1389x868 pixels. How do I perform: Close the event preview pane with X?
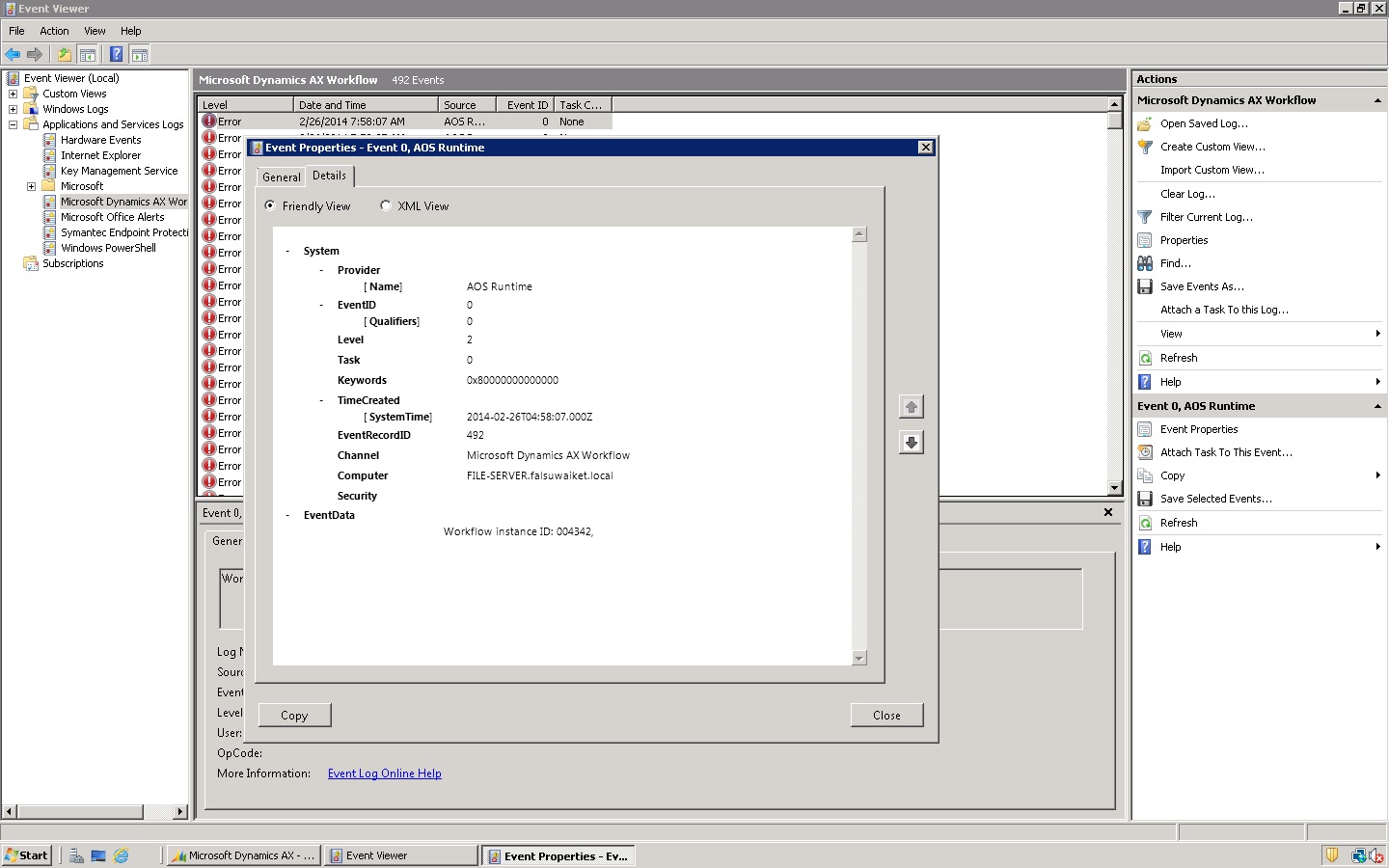1108,512
